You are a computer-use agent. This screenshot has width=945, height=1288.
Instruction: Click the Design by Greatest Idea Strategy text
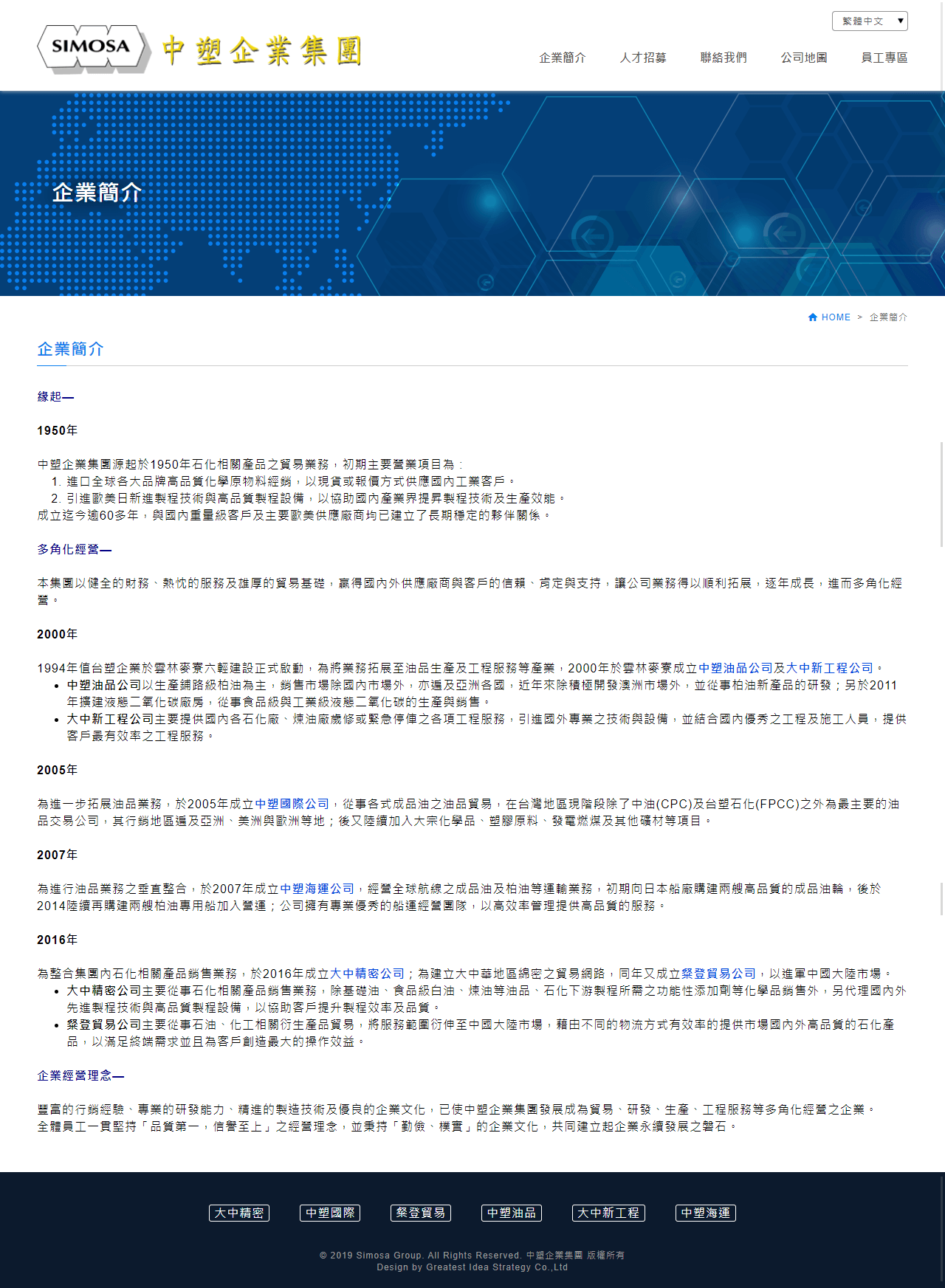[x=472, y=1267]
